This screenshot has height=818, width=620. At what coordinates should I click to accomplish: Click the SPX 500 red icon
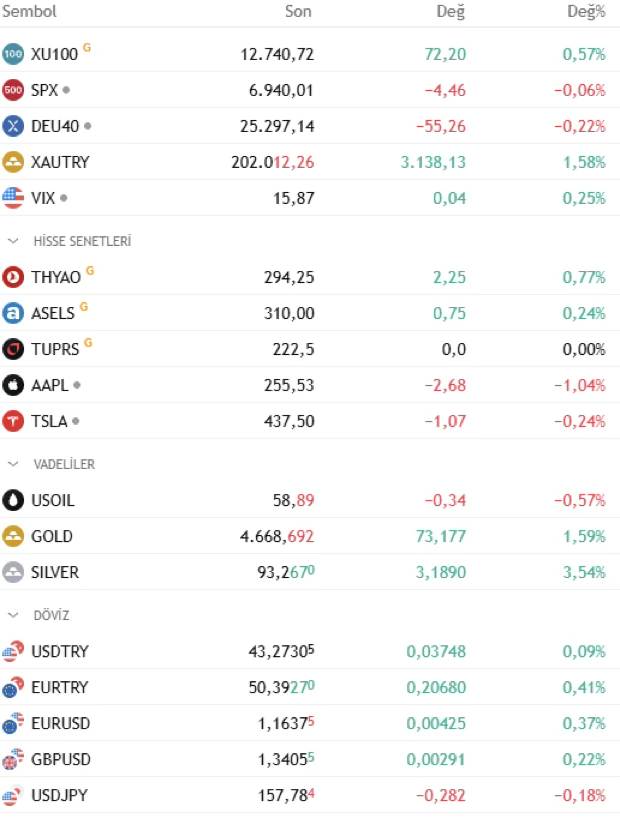[x=13, y=90]
